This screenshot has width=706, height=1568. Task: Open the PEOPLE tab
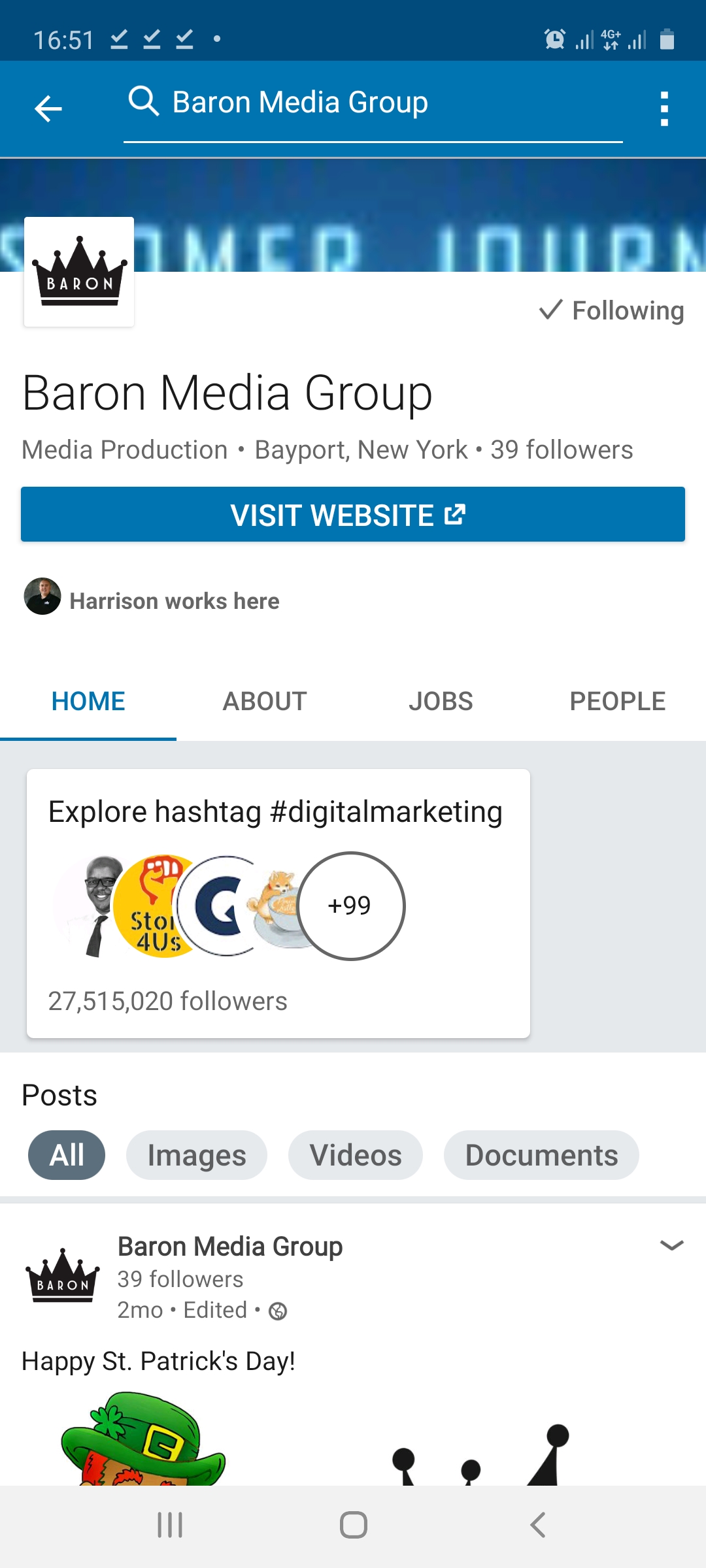tap(618, 702)
